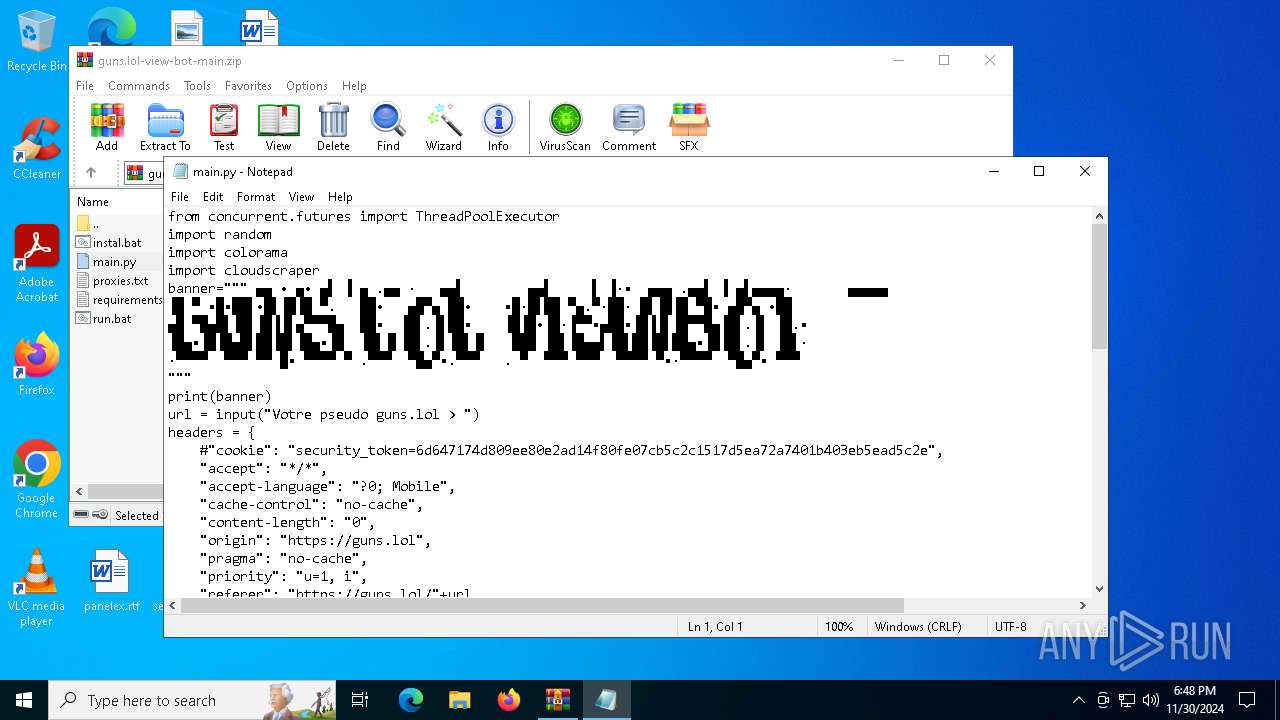Open WinRAR Tools menu
The image size is (1280, 720).
click(197, 86)
